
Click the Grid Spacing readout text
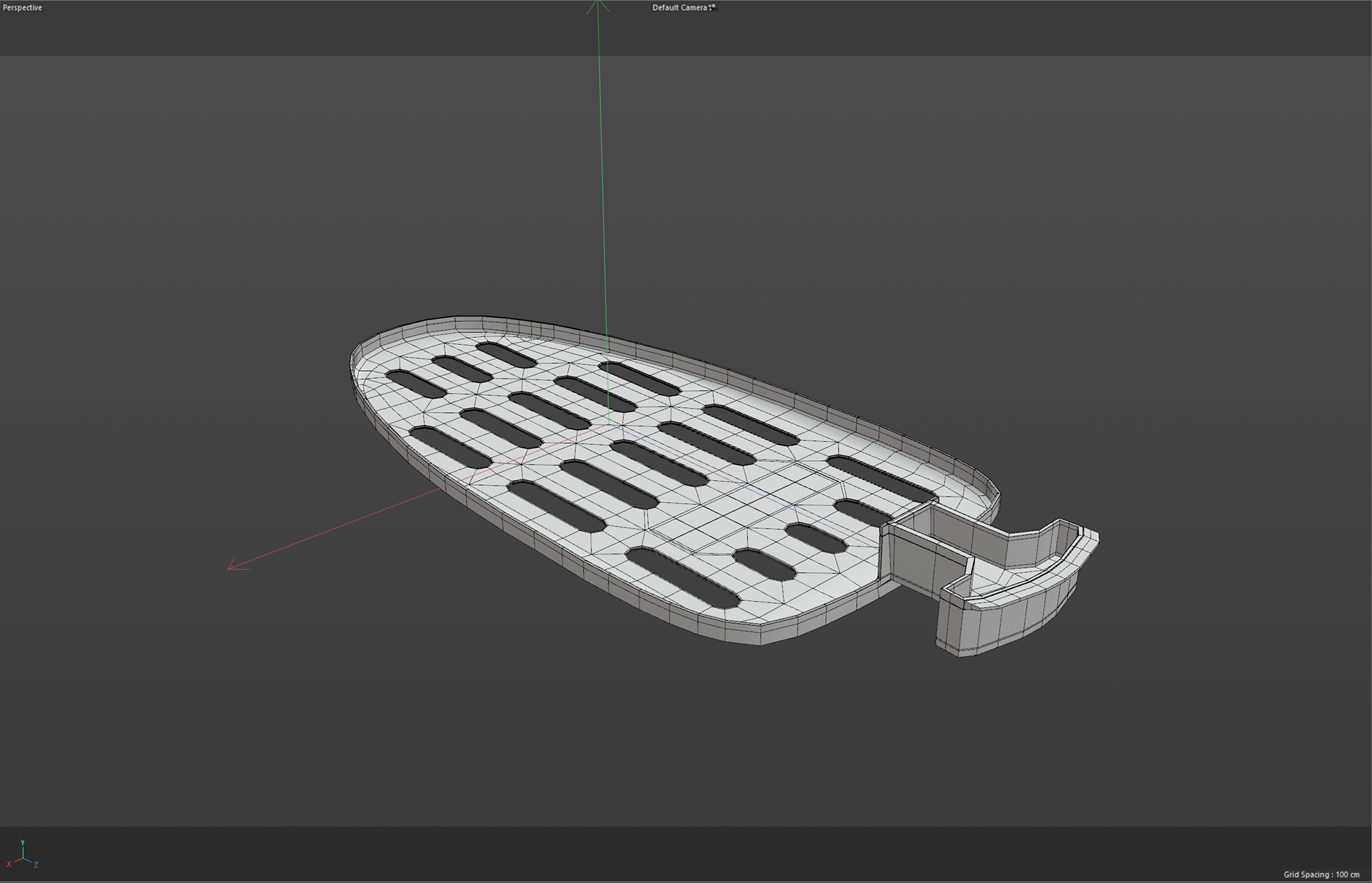coord(1321,874)
